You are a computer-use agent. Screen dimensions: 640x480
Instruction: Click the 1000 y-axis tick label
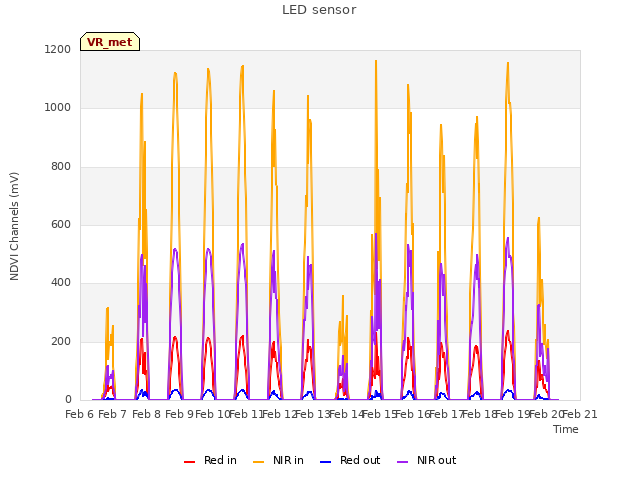[x=58, y=108]
